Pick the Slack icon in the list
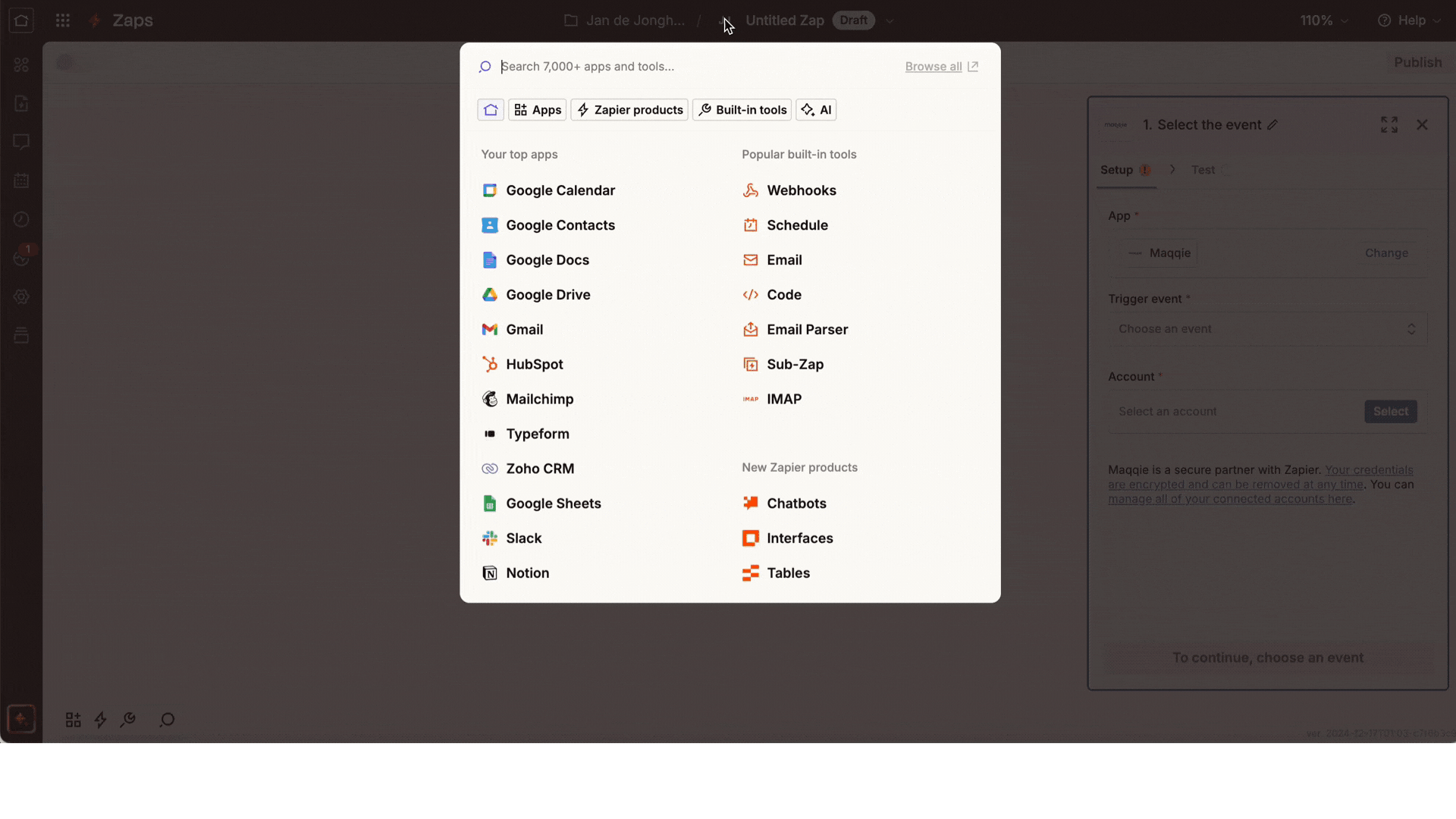Viewport: 1456px width, 819px height. point(490,538)
